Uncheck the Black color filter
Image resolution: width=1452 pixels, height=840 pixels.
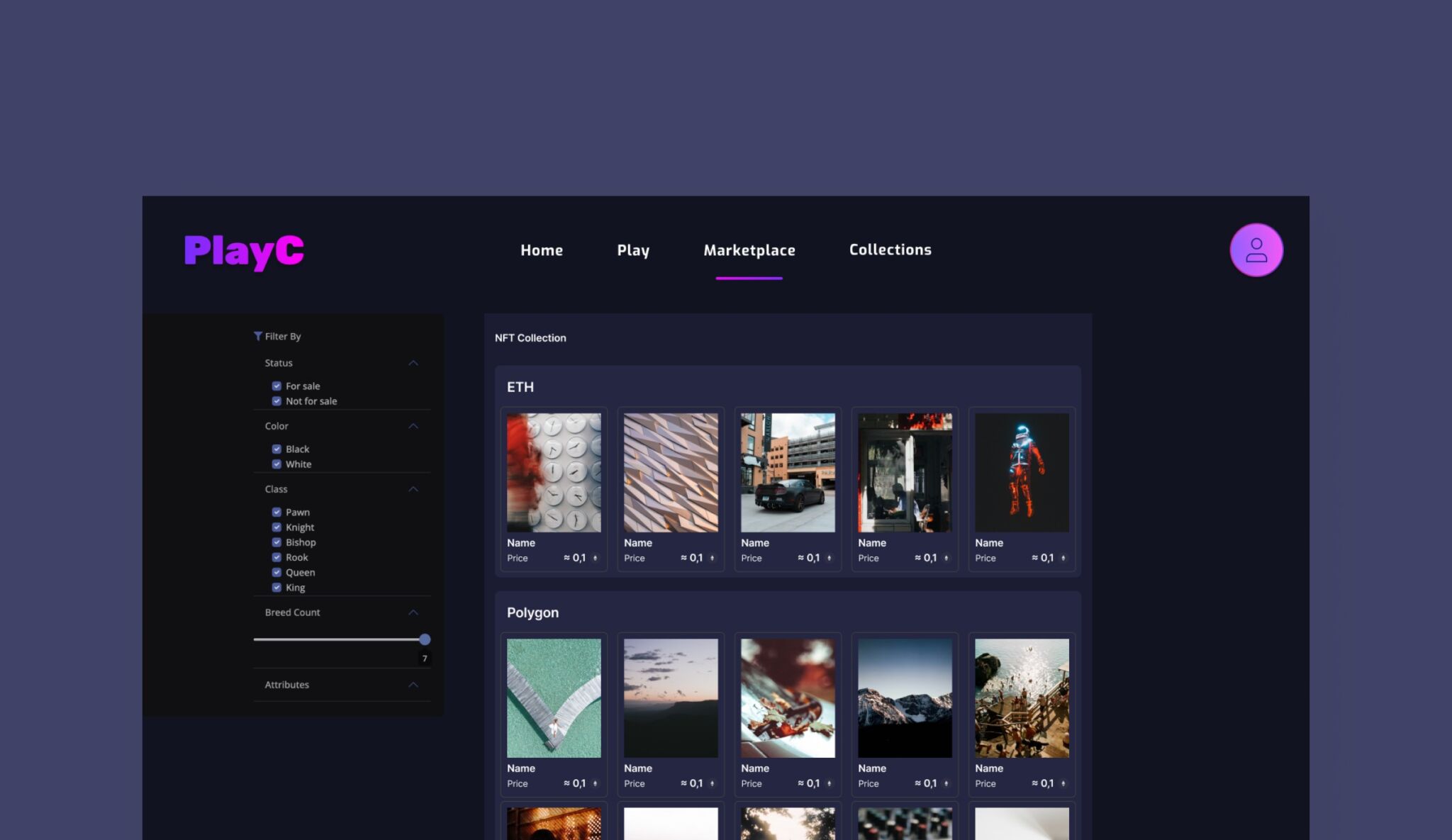pyautogui.click(x=277, y=449)
